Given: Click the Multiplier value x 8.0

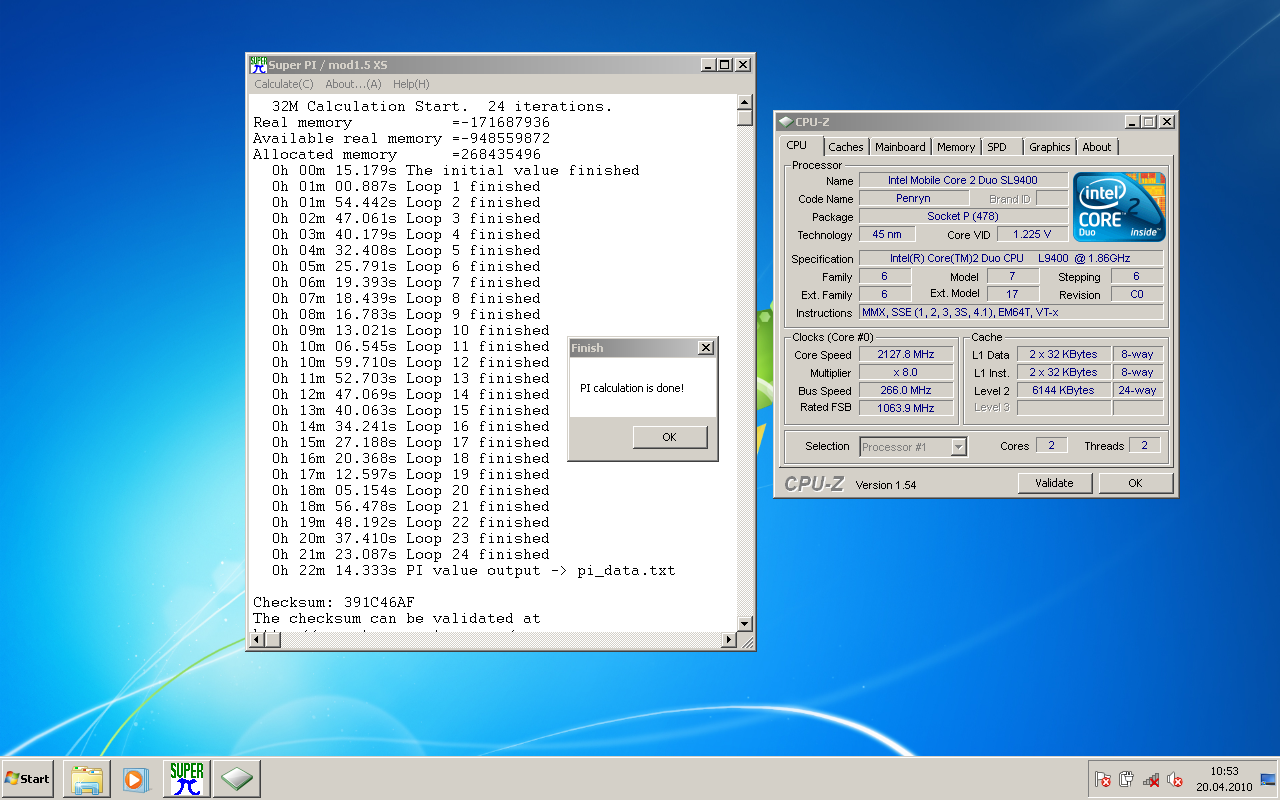Looking at the screenshot, I should (904, 373).
